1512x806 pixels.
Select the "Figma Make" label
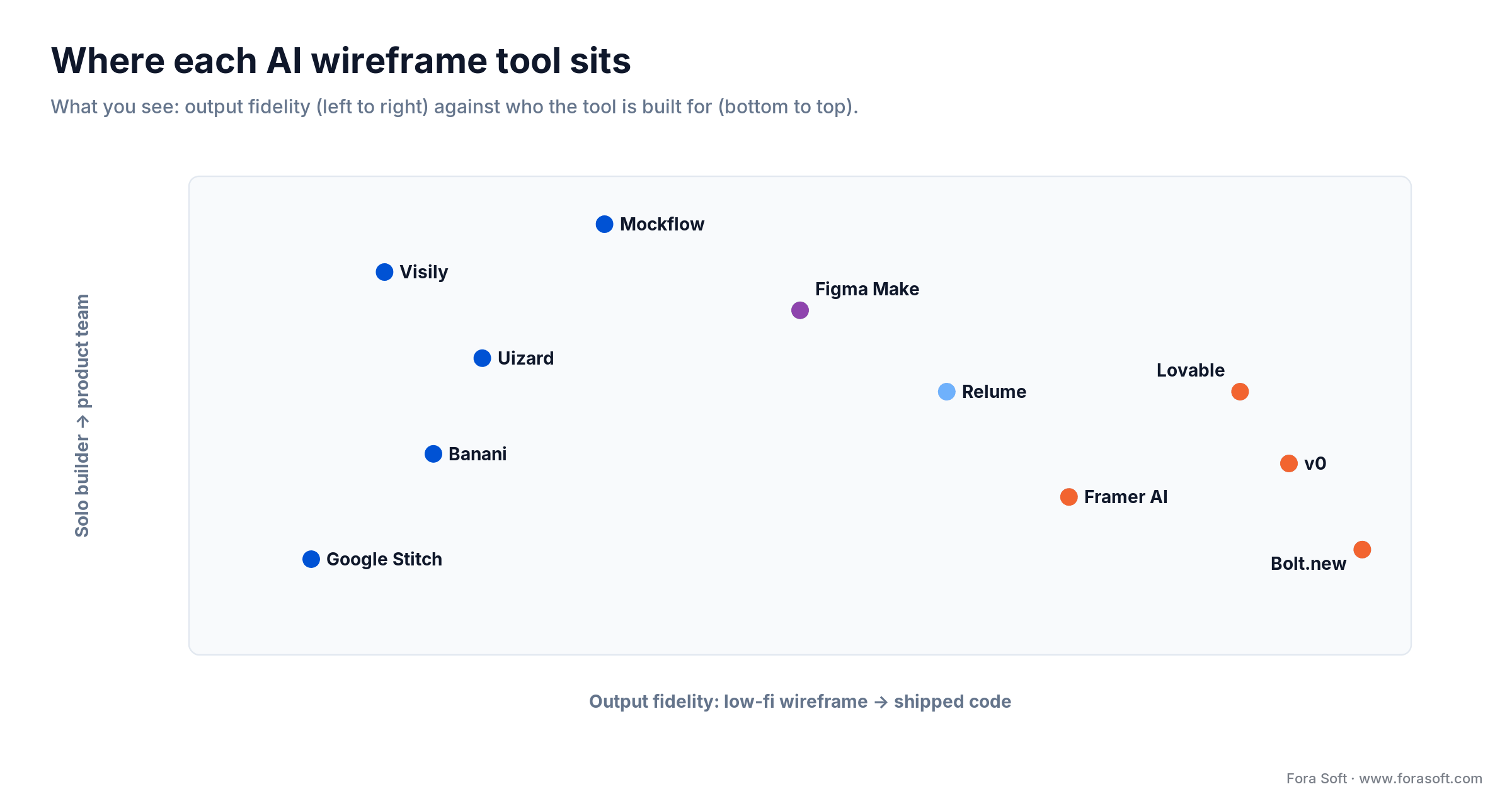(867, 289)
